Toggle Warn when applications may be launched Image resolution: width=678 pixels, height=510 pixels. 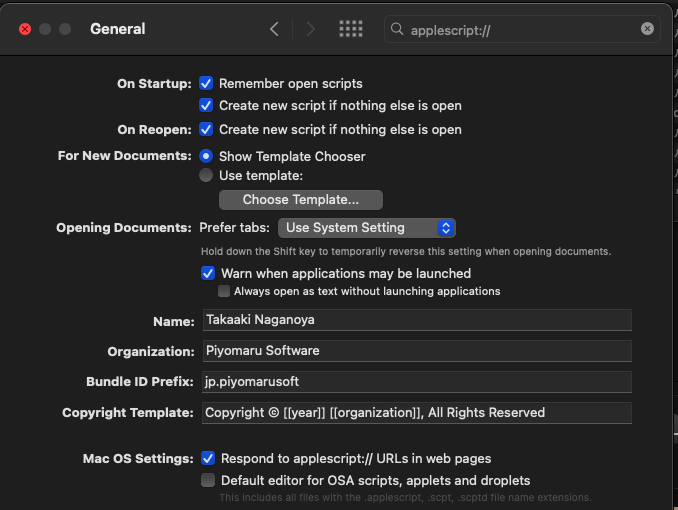208,273
